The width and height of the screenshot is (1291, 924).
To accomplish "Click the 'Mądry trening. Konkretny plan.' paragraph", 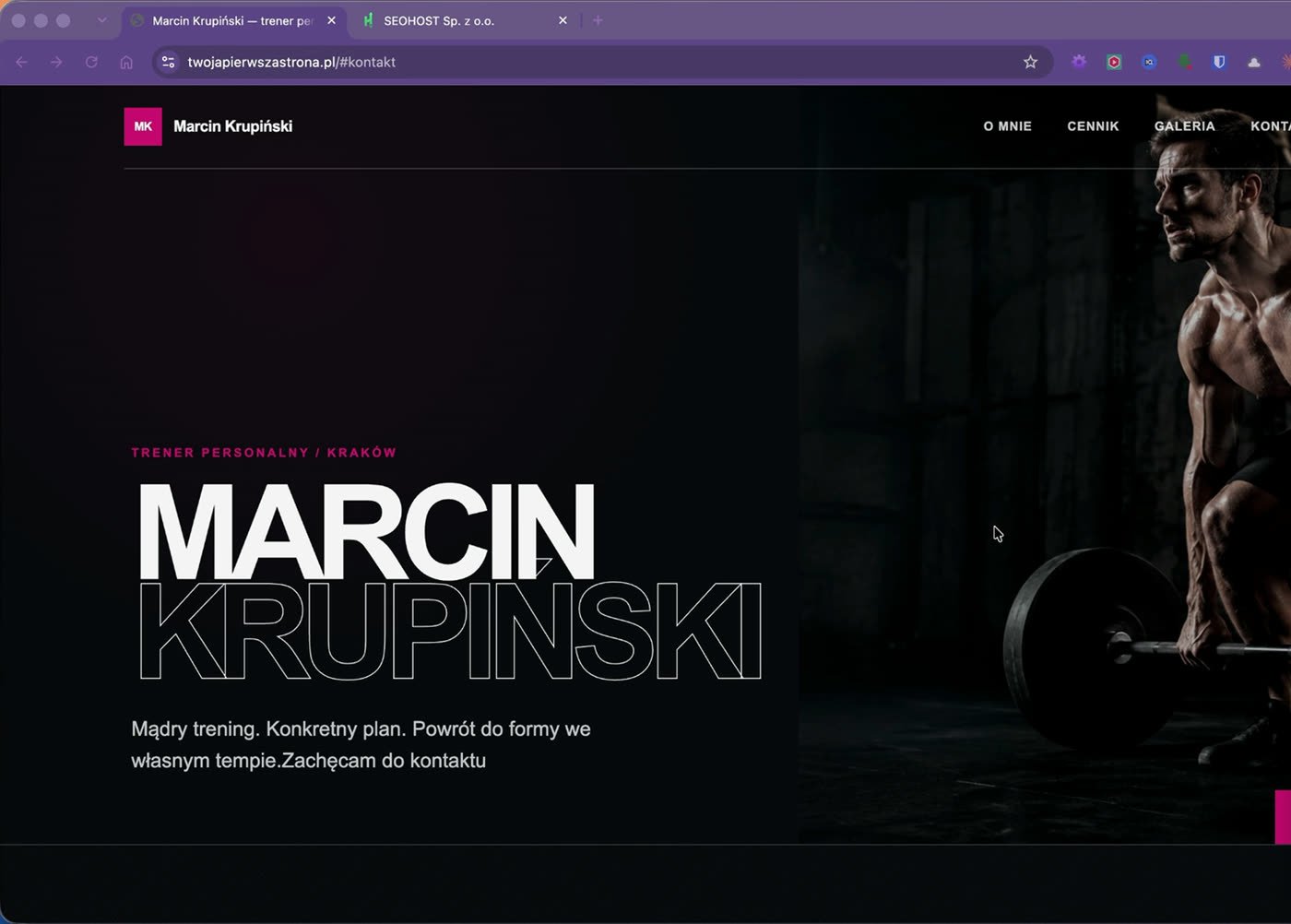I will [361, 744].
